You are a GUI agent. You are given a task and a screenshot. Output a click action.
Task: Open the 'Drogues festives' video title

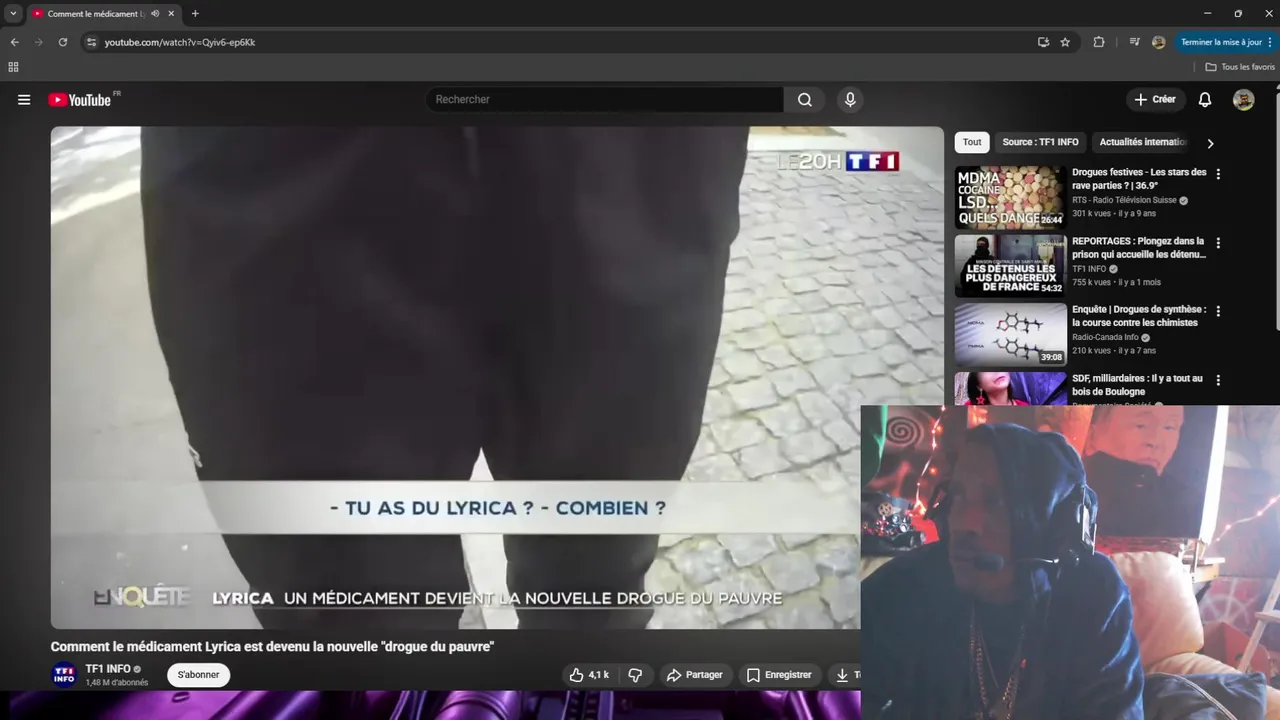point(1139,179)
